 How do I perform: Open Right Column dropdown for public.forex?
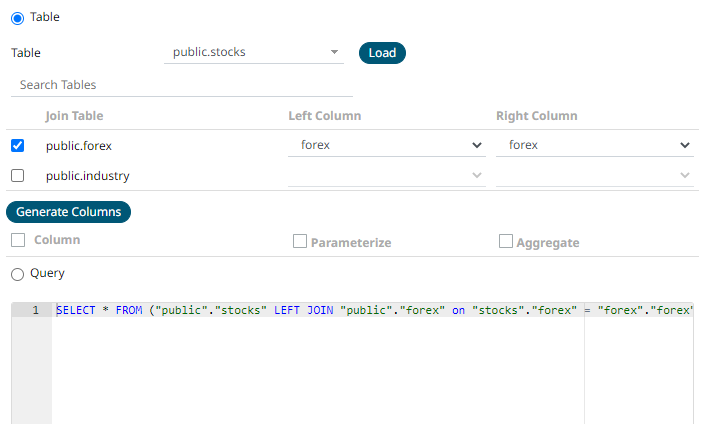pyautogui.click(x=594, y=146)
